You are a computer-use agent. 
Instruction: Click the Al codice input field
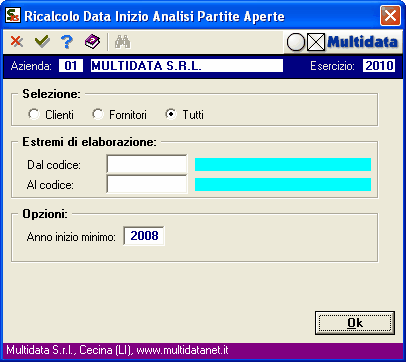(147, 184)
